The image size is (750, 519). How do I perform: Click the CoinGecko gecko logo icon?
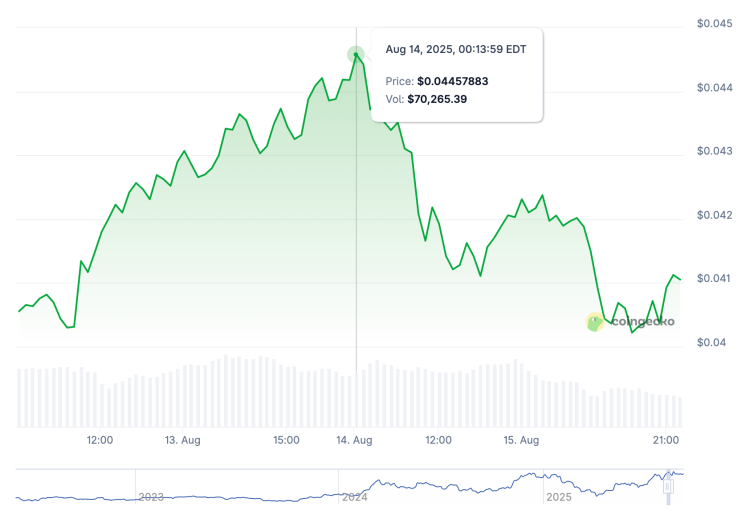[595, 322]
